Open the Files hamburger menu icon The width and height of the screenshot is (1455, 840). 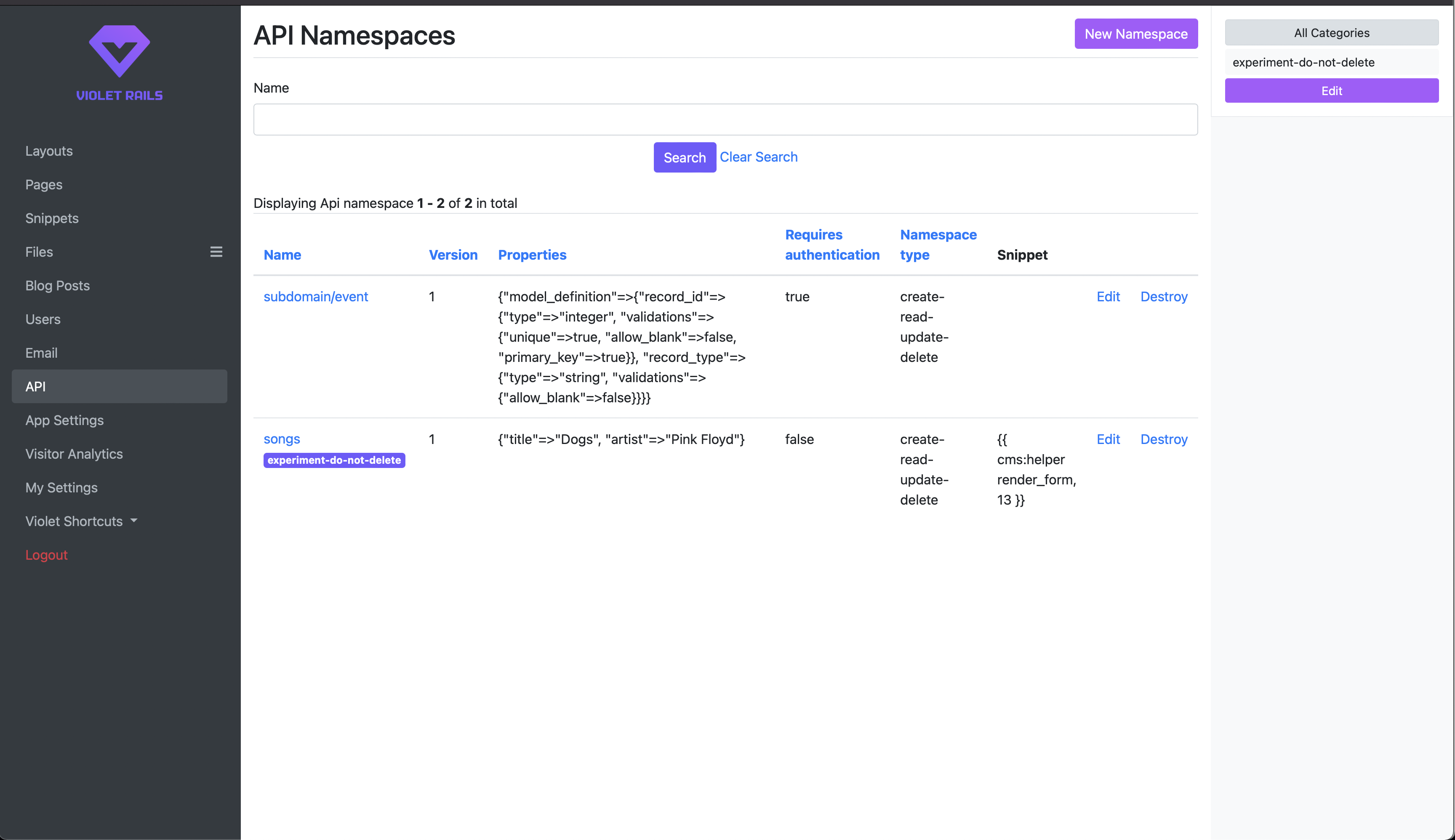point(216,252)
